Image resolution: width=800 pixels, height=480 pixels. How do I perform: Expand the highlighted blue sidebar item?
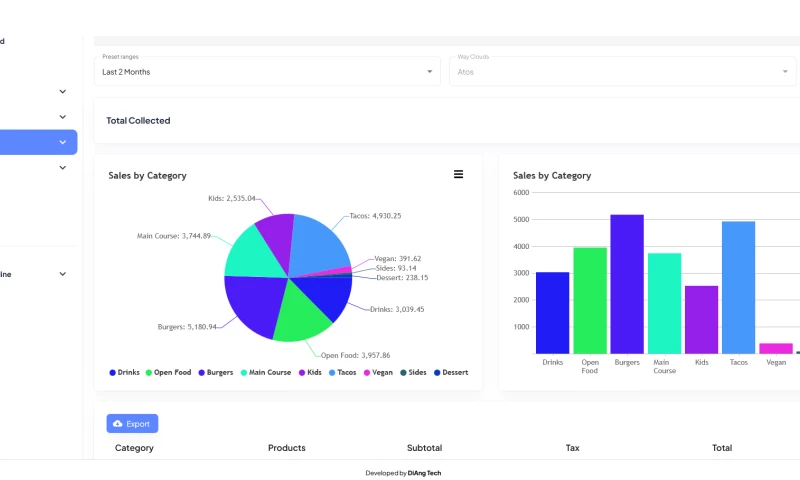tap(62, 142)
